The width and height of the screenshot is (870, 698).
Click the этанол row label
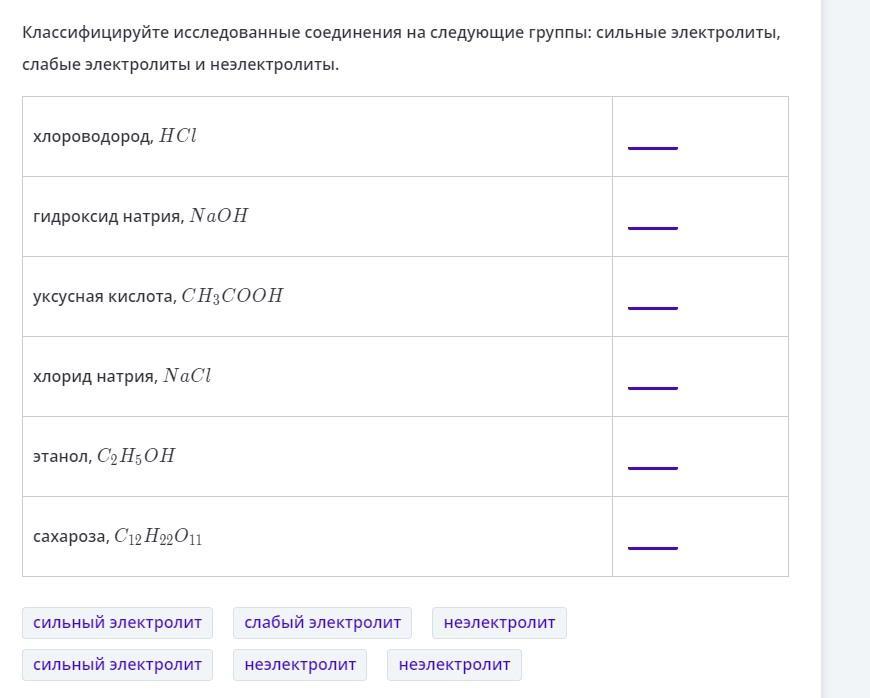(x=61, y=456)
